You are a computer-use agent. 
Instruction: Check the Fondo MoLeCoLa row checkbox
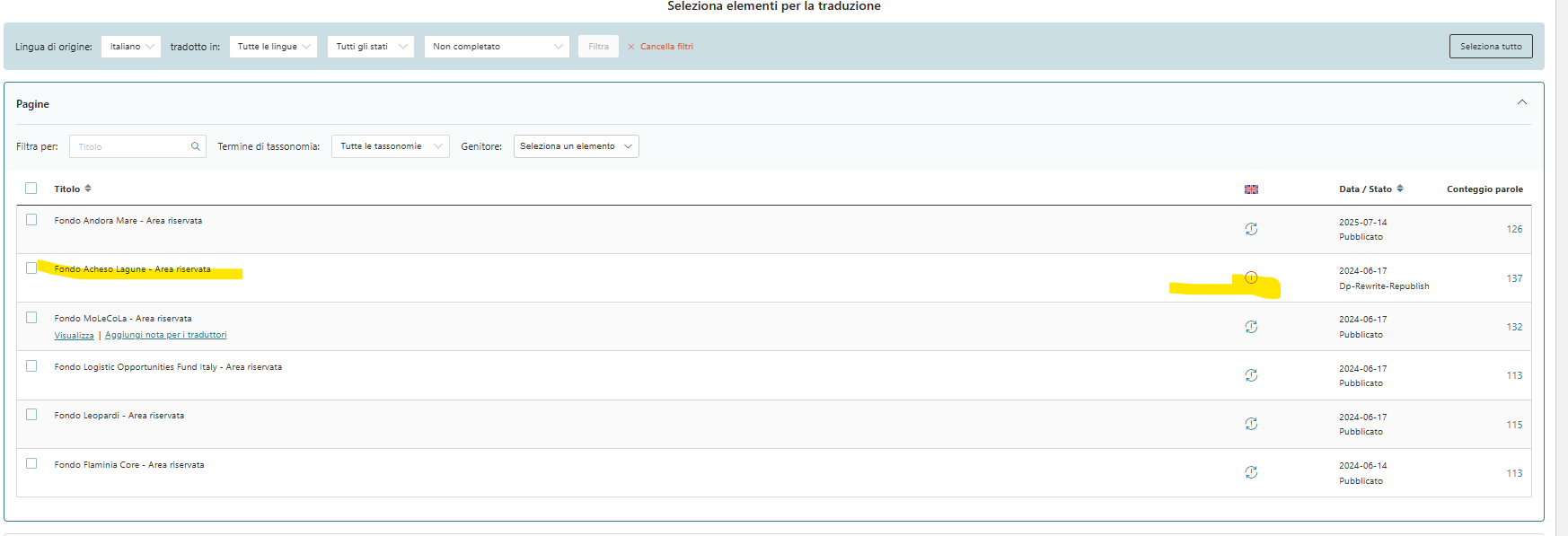point(31,317)
